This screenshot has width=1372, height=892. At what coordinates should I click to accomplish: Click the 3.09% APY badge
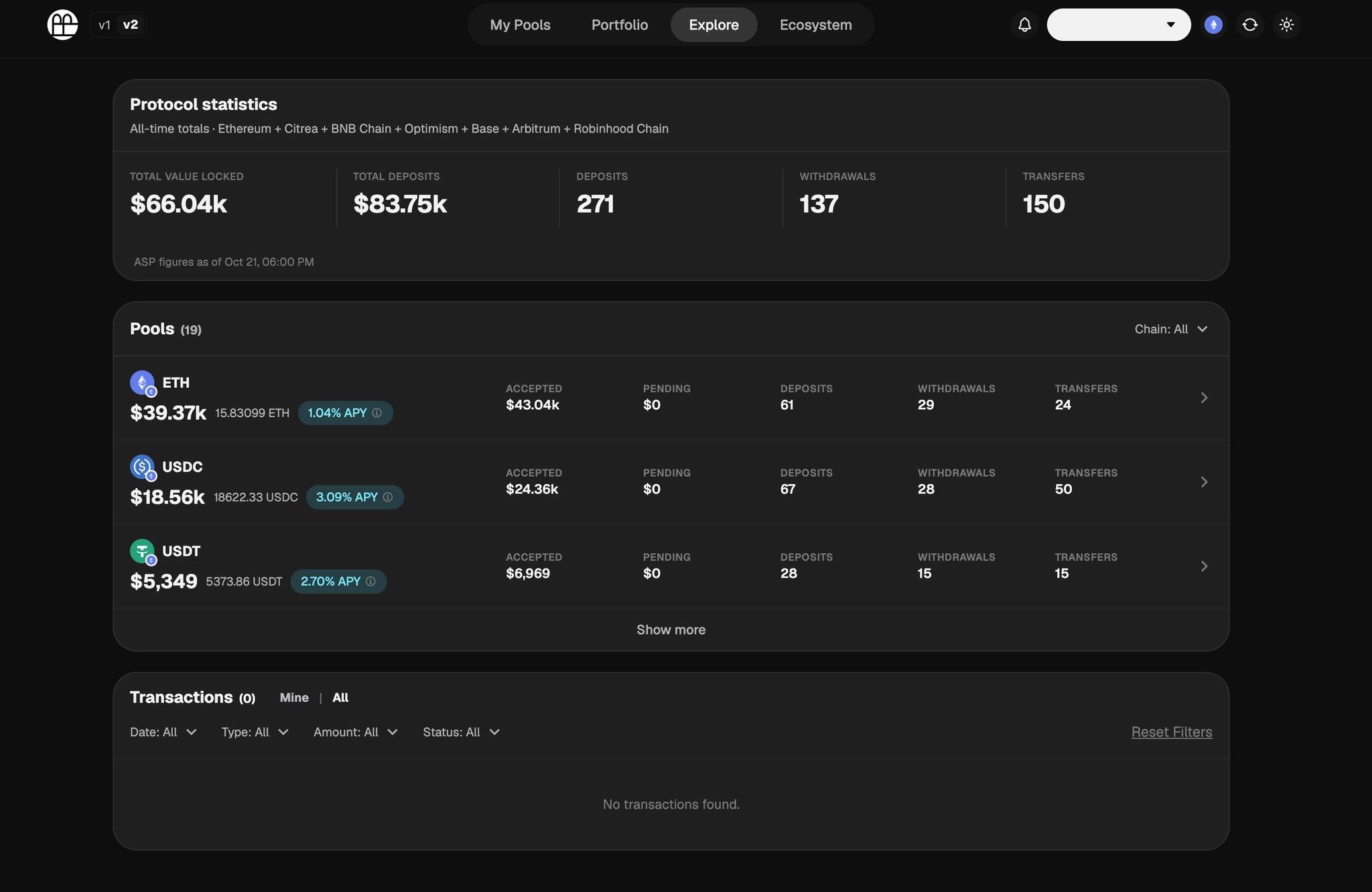coord(355,497)
